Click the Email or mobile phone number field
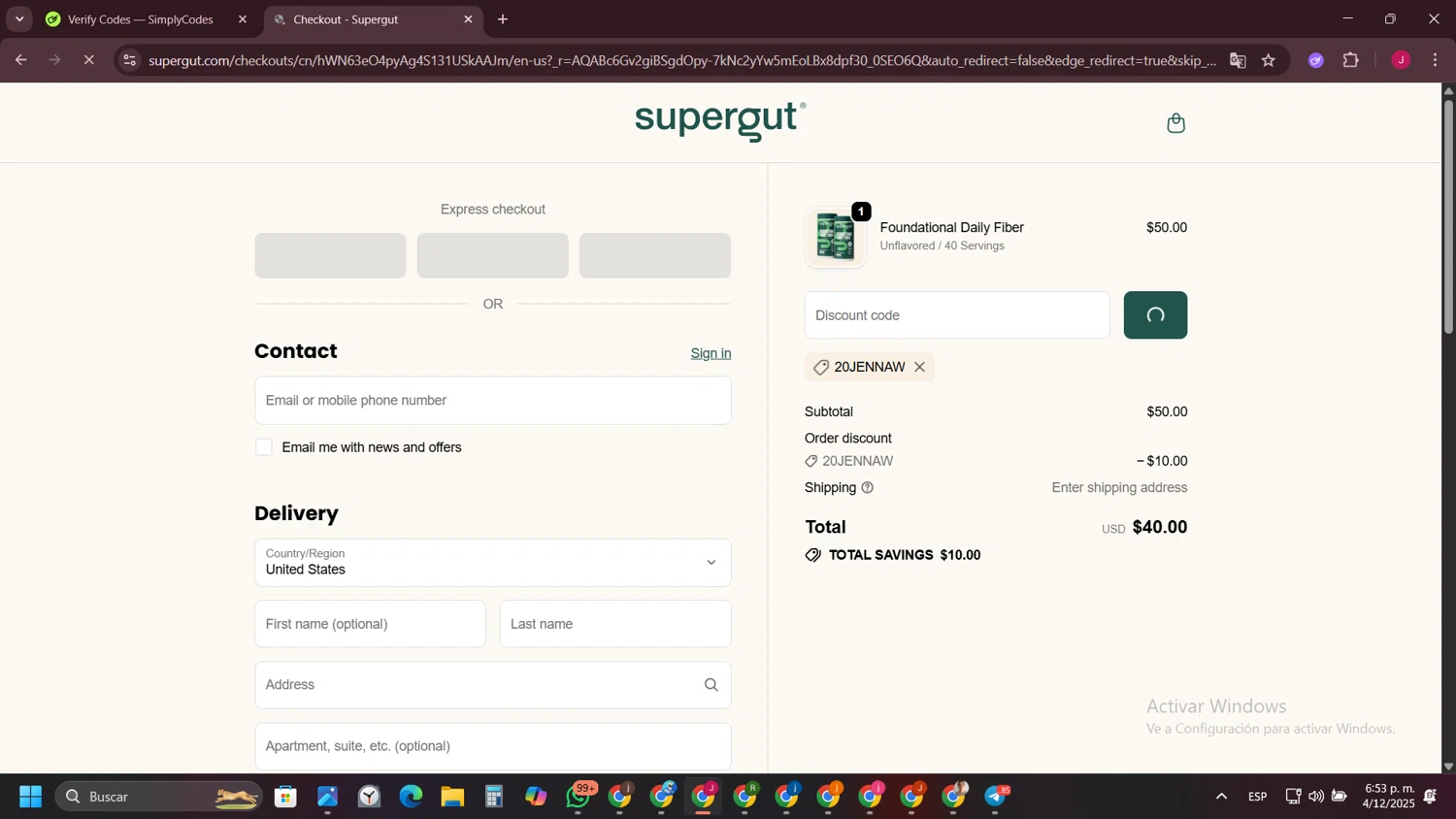 coord(493,401)
